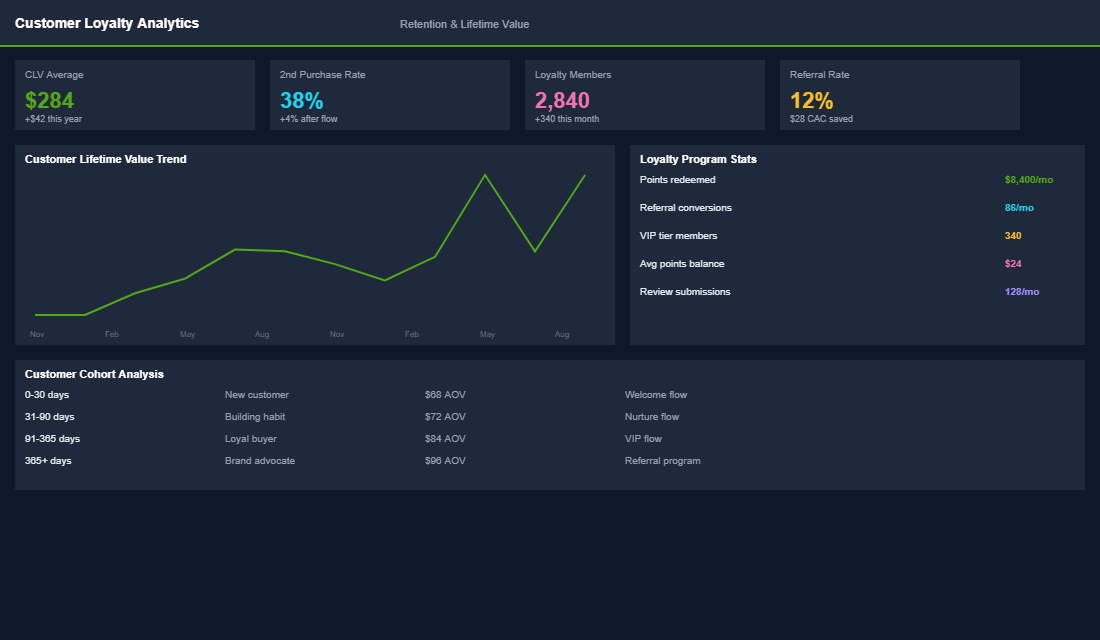Viewport: 1100px width, 640px height.
Task: Click the first Nov label on chart axis
Action: (37, 334)
